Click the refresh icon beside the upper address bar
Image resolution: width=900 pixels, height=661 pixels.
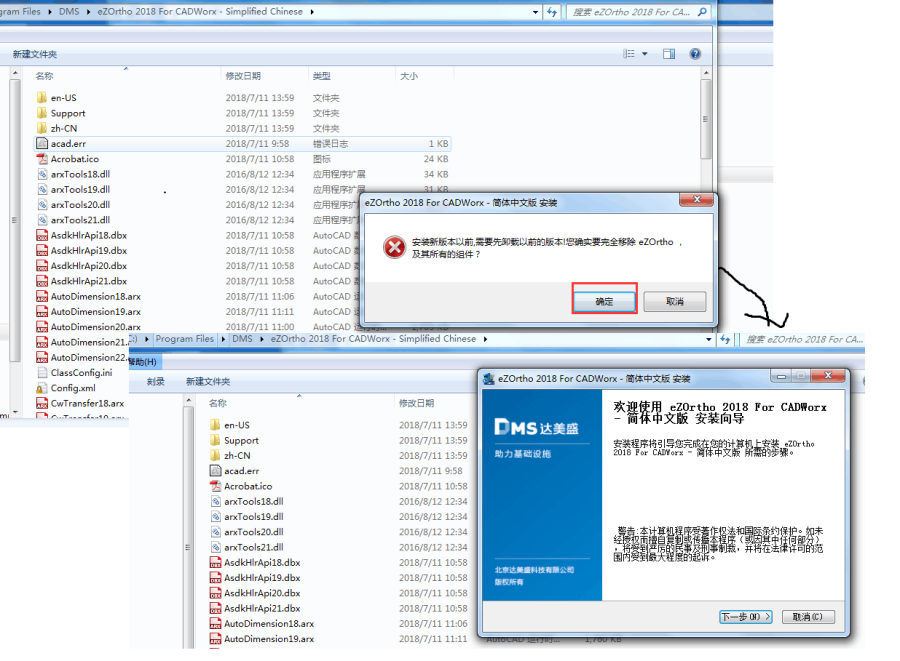(x=552, y=11)
